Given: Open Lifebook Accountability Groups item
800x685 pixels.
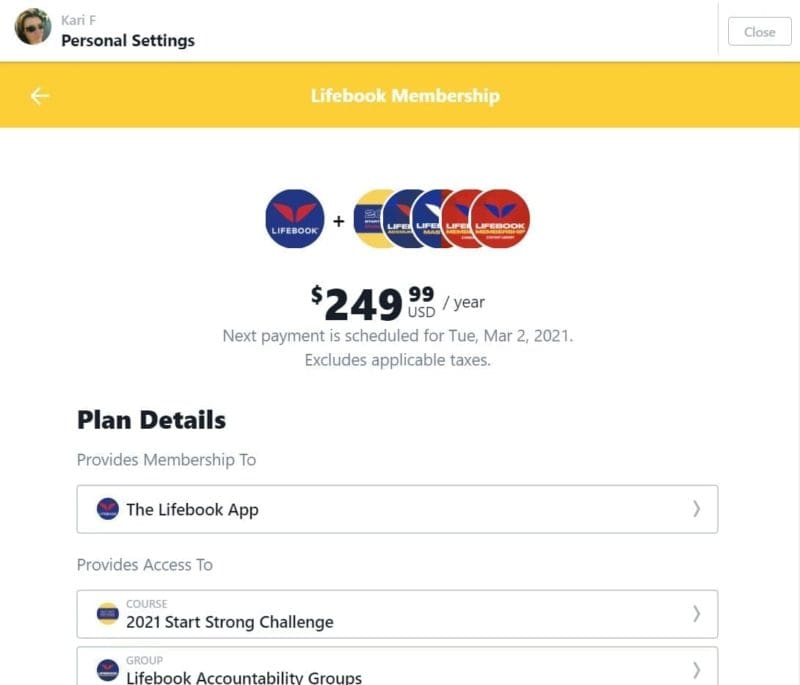Looking at the screenshot, I should pos(397,666).
